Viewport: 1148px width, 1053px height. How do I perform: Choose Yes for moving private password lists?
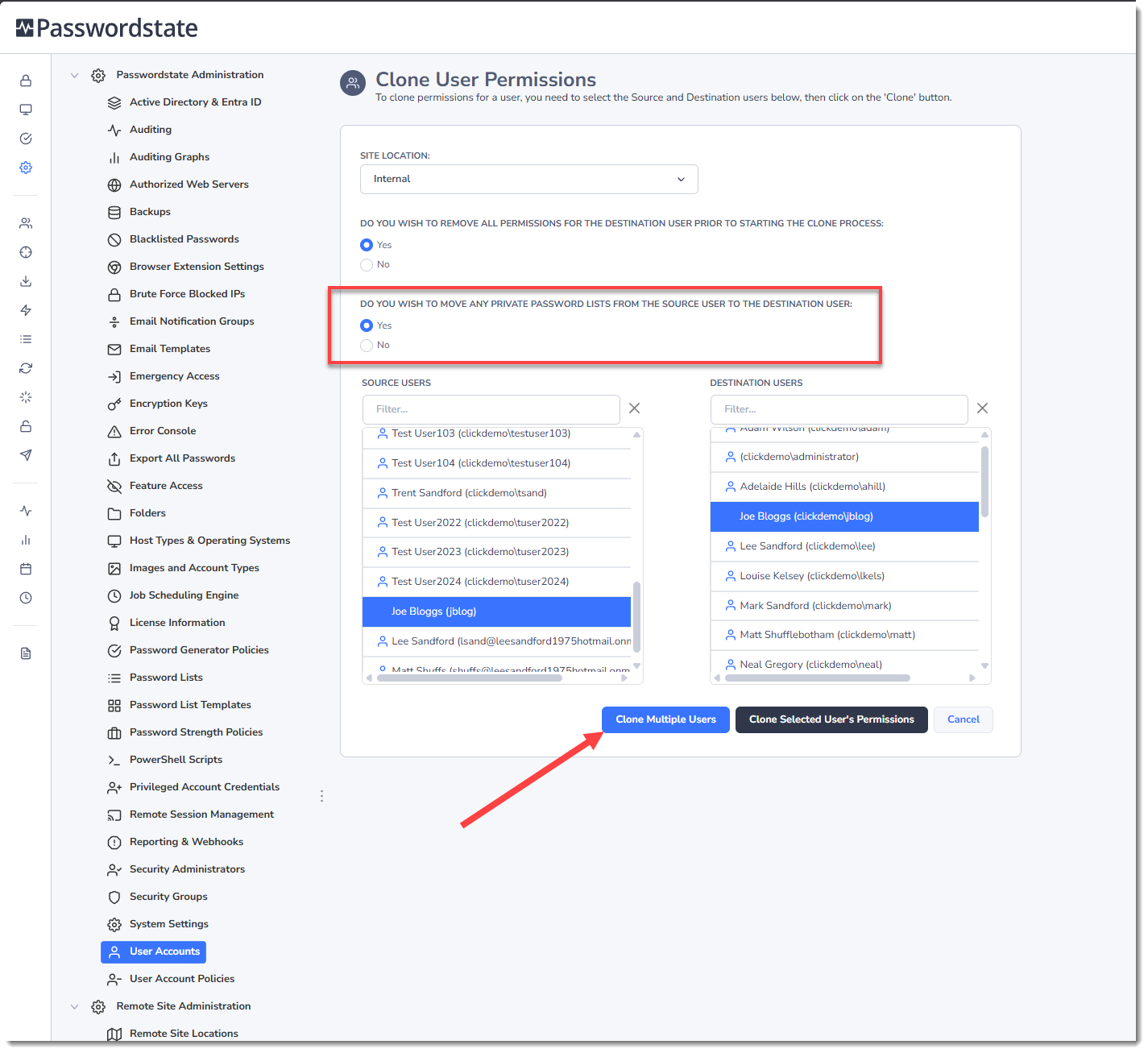click(367, 325)
